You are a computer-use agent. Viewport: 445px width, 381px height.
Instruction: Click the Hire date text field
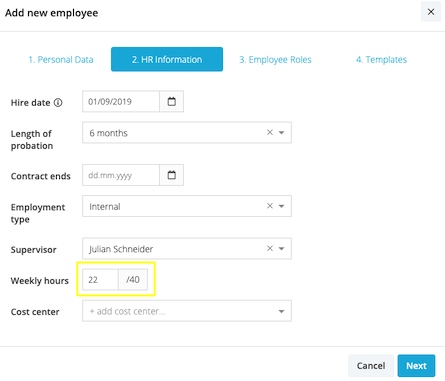(121, 101)
